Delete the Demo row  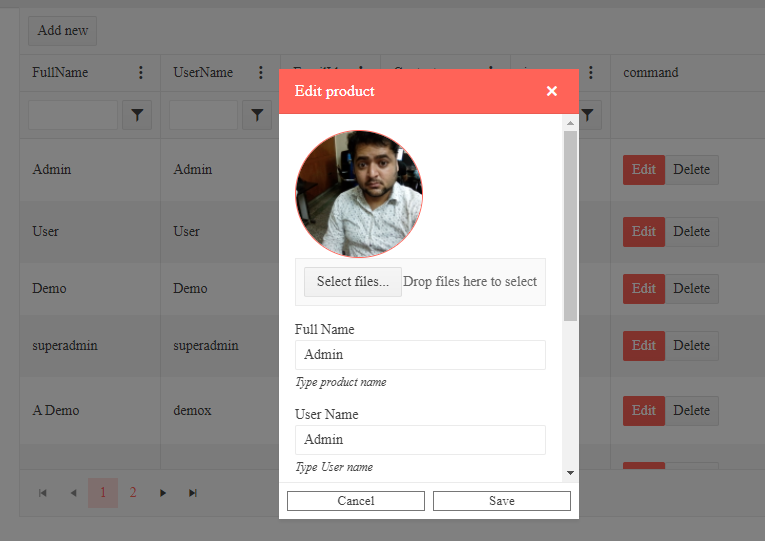pyautogui.click(x=691, y=289)
